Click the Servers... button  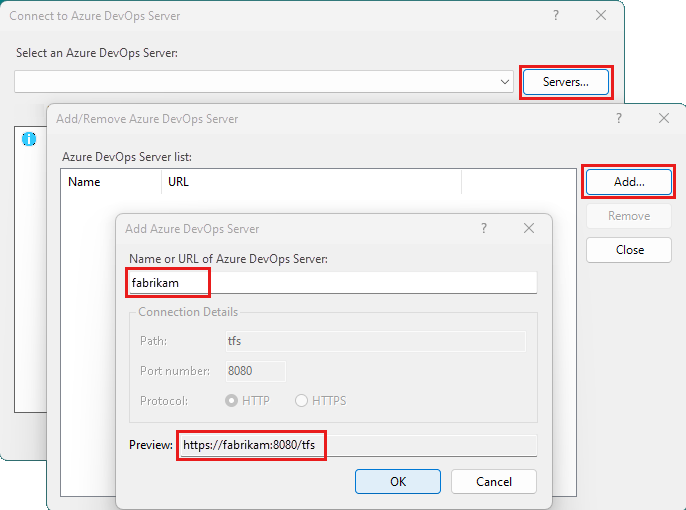tap(566, 82)
